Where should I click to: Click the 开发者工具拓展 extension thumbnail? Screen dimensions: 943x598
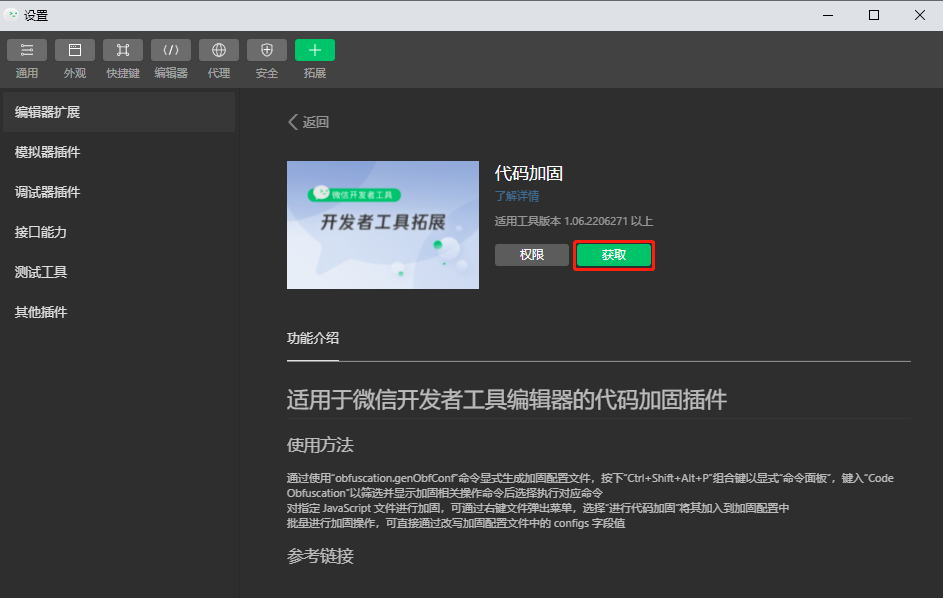click(x=383, y=225)
